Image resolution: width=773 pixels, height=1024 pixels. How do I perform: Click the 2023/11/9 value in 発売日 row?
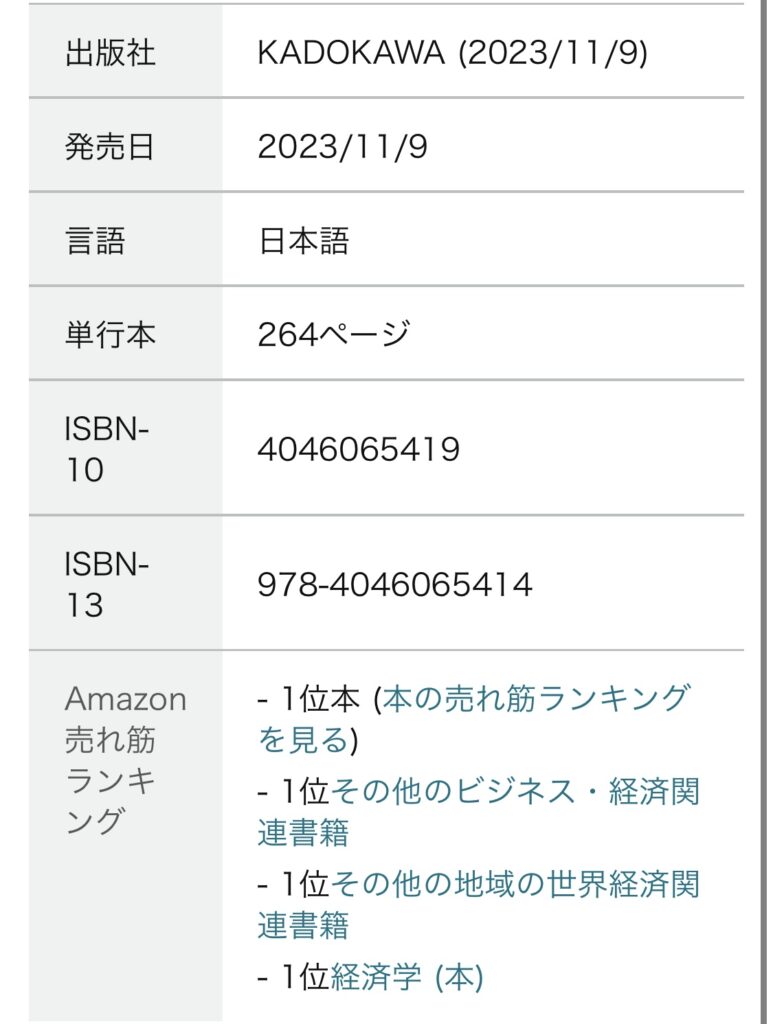click(342, 146)
